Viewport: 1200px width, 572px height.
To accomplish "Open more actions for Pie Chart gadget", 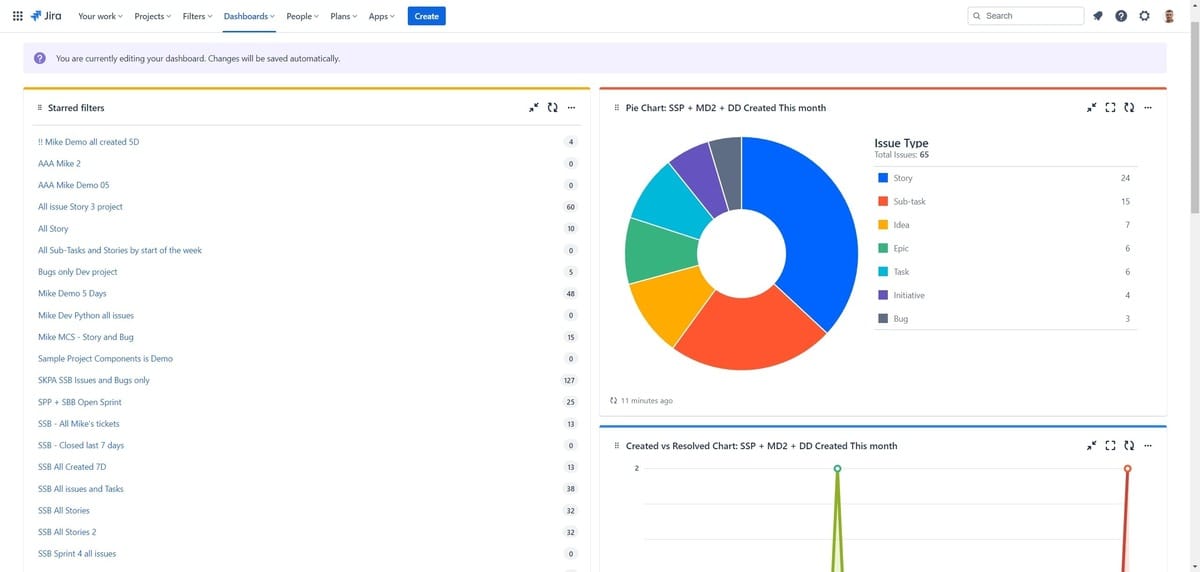I will point(1148,108).
